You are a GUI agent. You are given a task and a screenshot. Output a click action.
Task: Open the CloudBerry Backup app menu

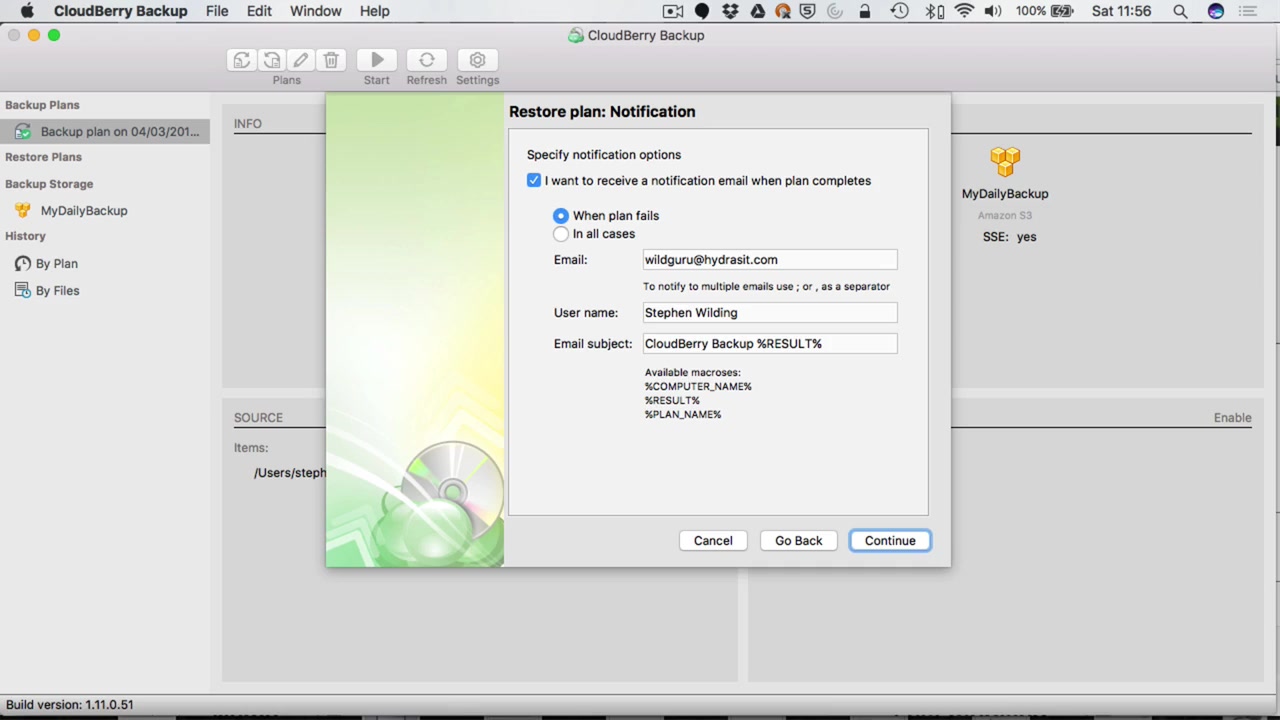point(120,11)
